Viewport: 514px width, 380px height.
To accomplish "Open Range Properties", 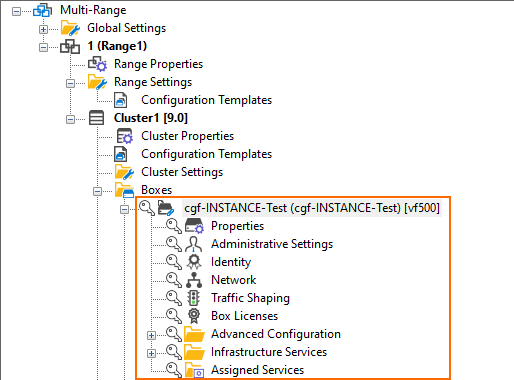I will [x=158, y=64].
